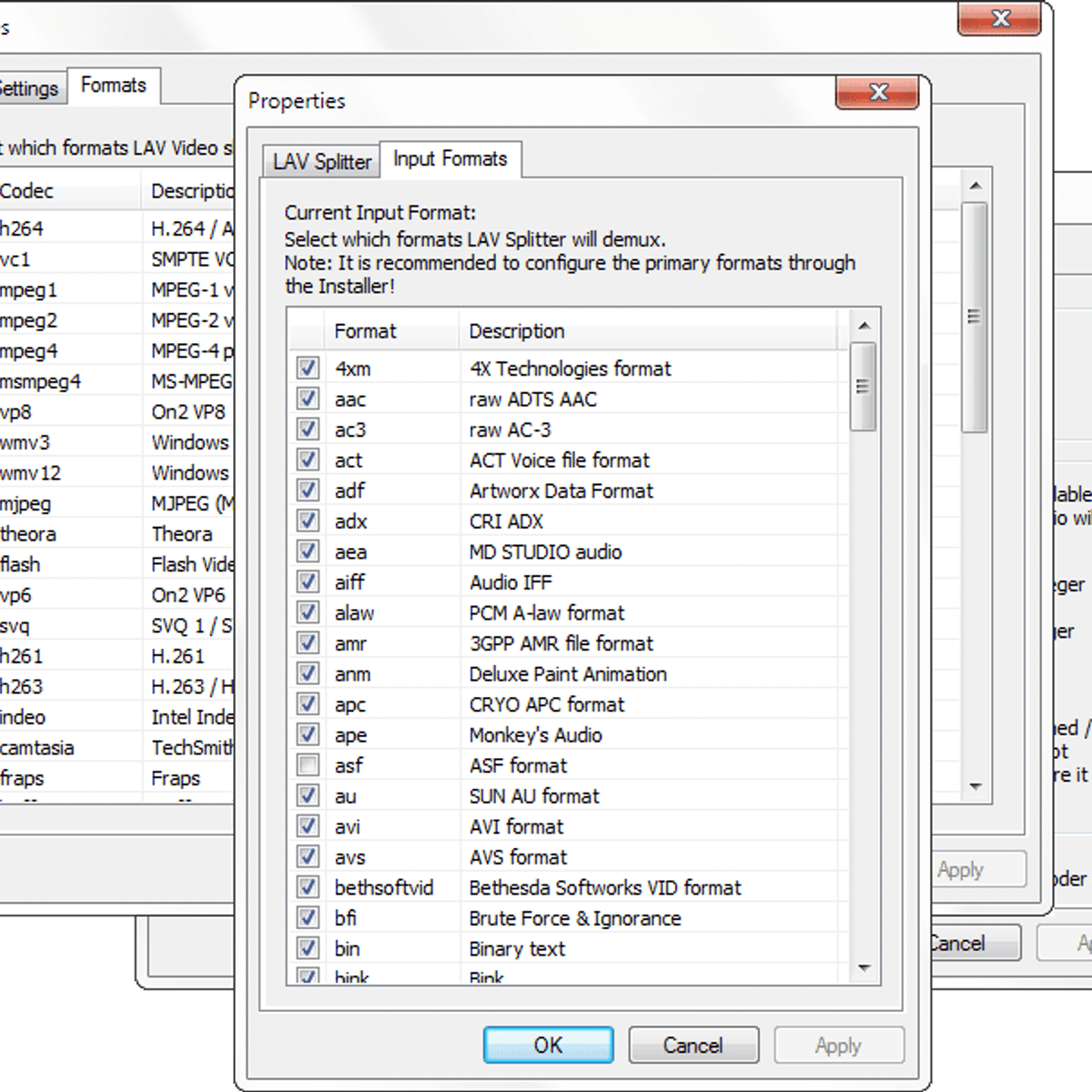Click the background list scroll up arrow
Viewport: 1092px width, 1092px height.
click(976, 186)
